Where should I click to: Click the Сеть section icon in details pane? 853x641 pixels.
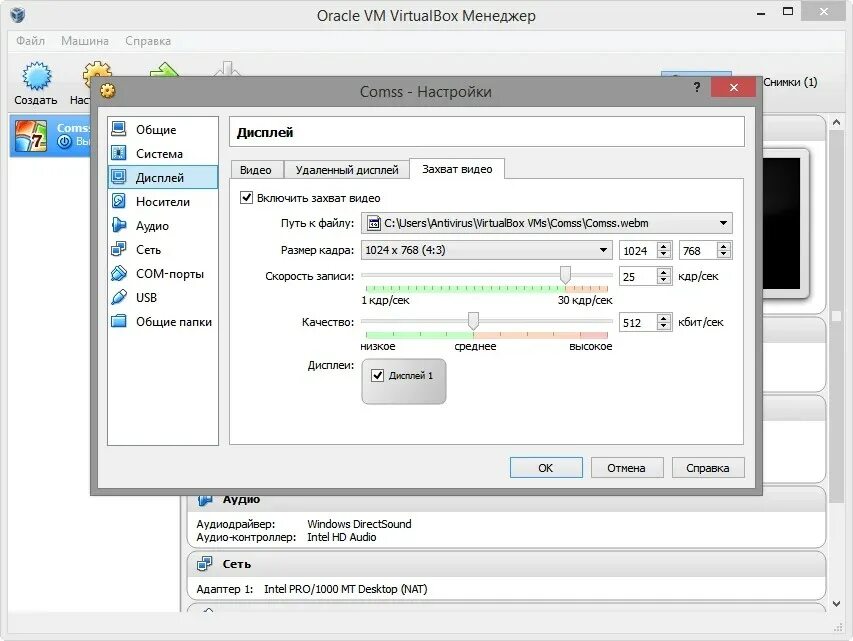[205, 564]
